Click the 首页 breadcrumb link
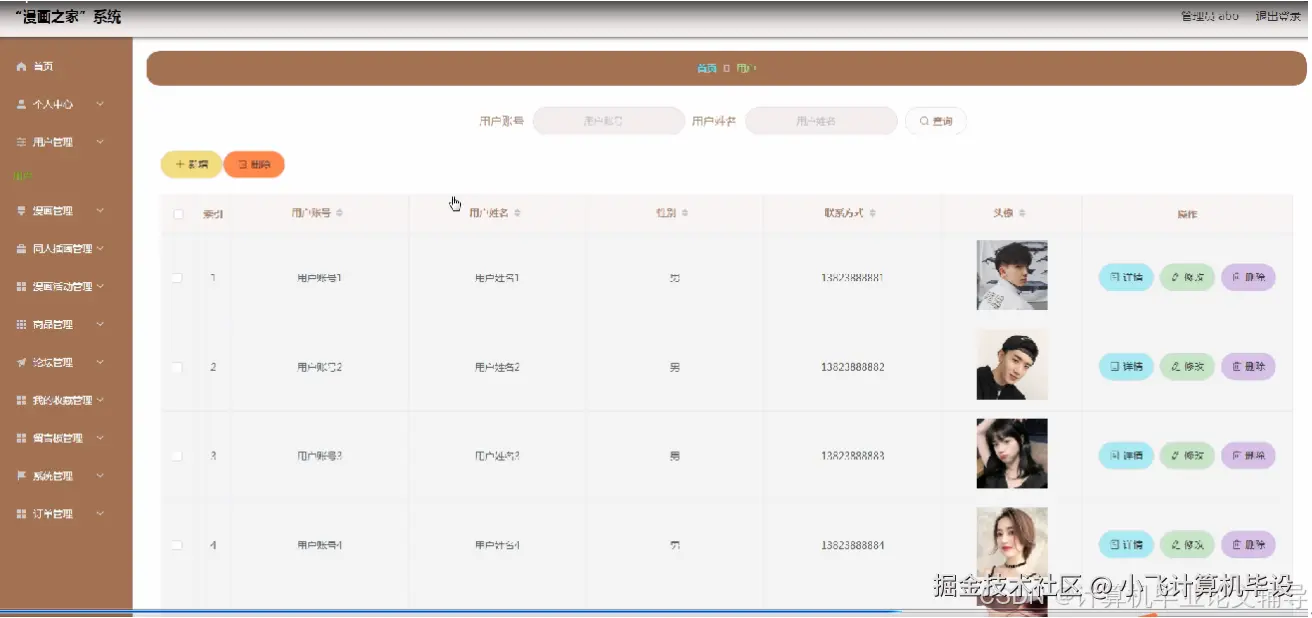The height and width of the screenshot is (618, 1312). [706, 68]
